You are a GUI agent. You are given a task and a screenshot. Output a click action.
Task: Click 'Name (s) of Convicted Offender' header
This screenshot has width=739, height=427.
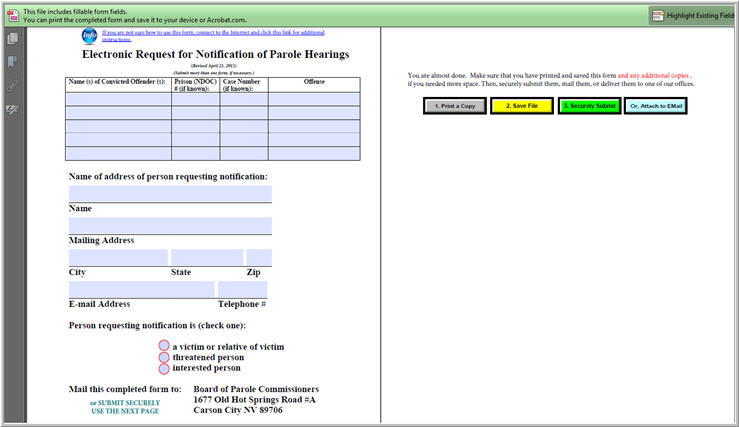[x=117, y=82]
